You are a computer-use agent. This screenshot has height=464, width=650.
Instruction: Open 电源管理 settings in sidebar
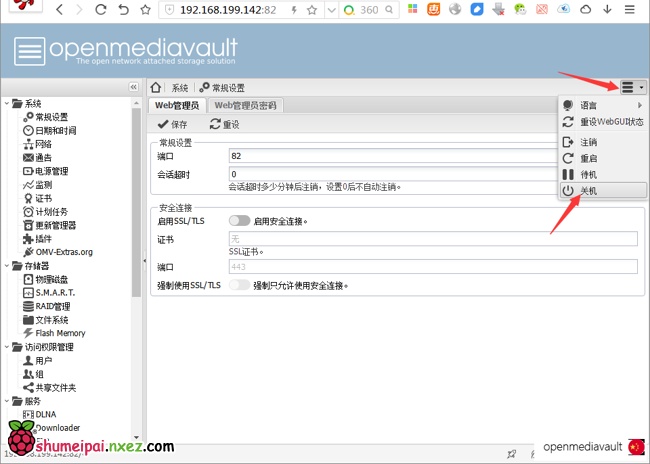[51, 171]
